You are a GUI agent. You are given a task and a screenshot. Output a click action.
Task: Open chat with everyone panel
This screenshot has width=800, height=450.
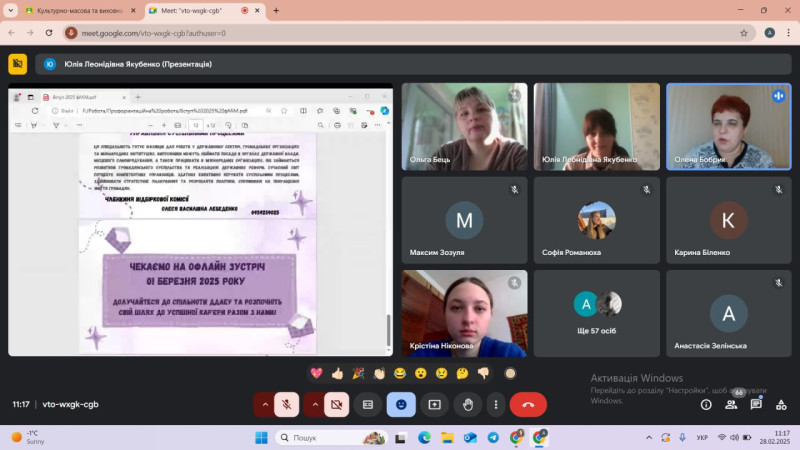756,404
